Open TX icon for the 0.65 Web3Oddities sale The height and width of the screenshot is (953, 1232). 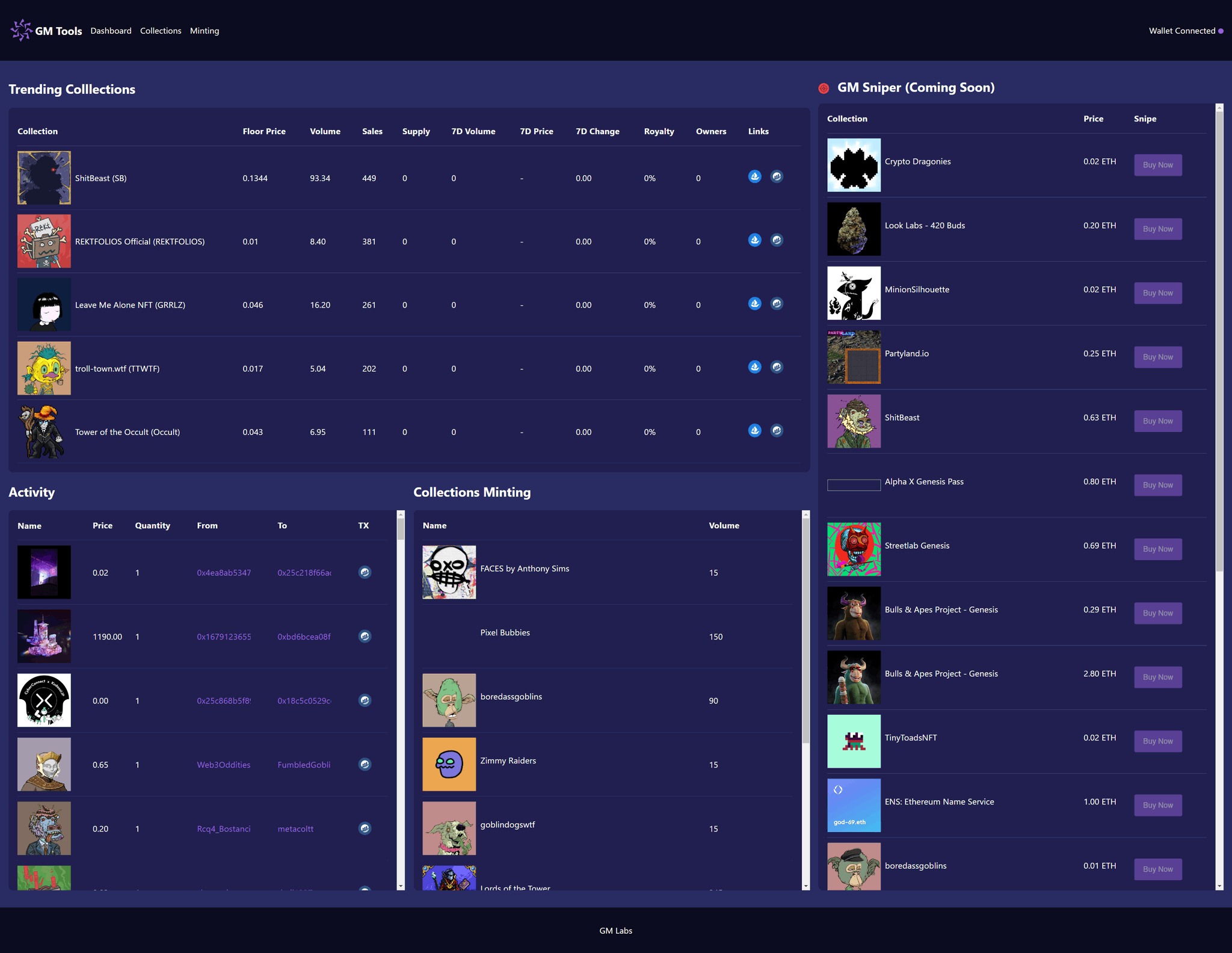point(365,764)
